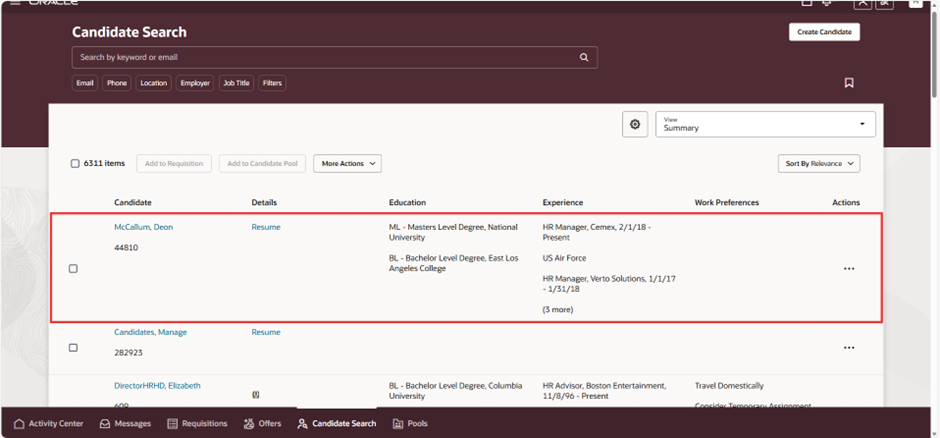This screenshot has height=438, width=940.
Task: Tick the checkbox for Candidates, Manage
Action: coord(73,348)
